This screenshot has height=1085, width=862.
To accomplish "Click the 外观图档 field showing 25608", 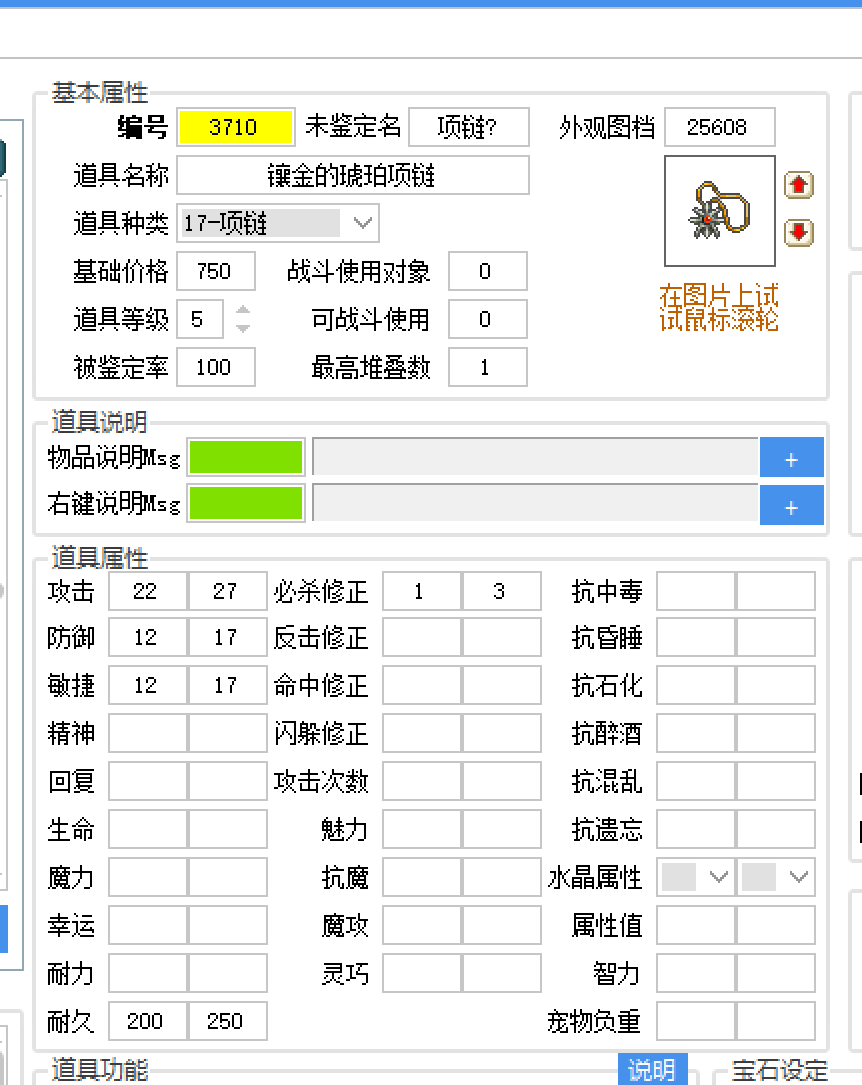I will (720, 127).
